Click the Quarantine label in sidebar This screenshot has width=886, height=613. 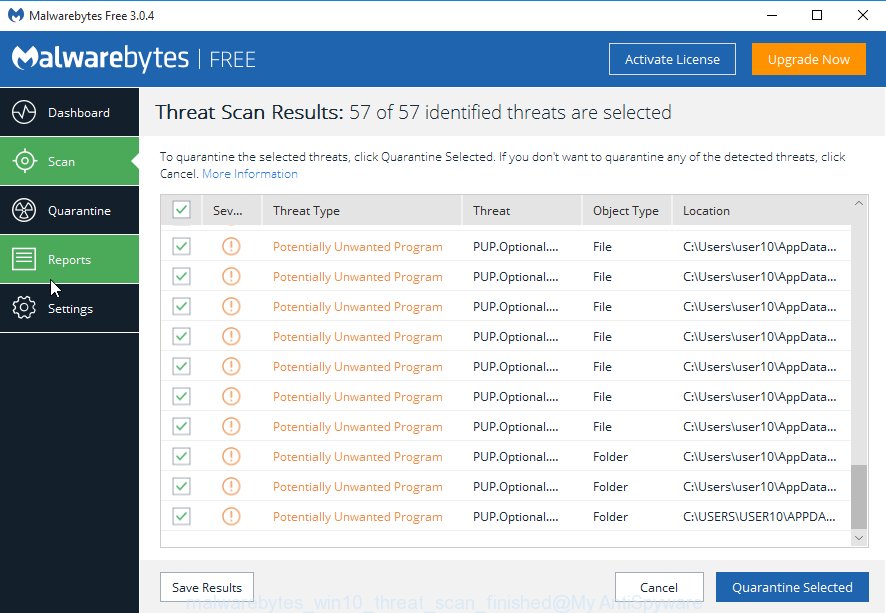(x=79, y=211)
